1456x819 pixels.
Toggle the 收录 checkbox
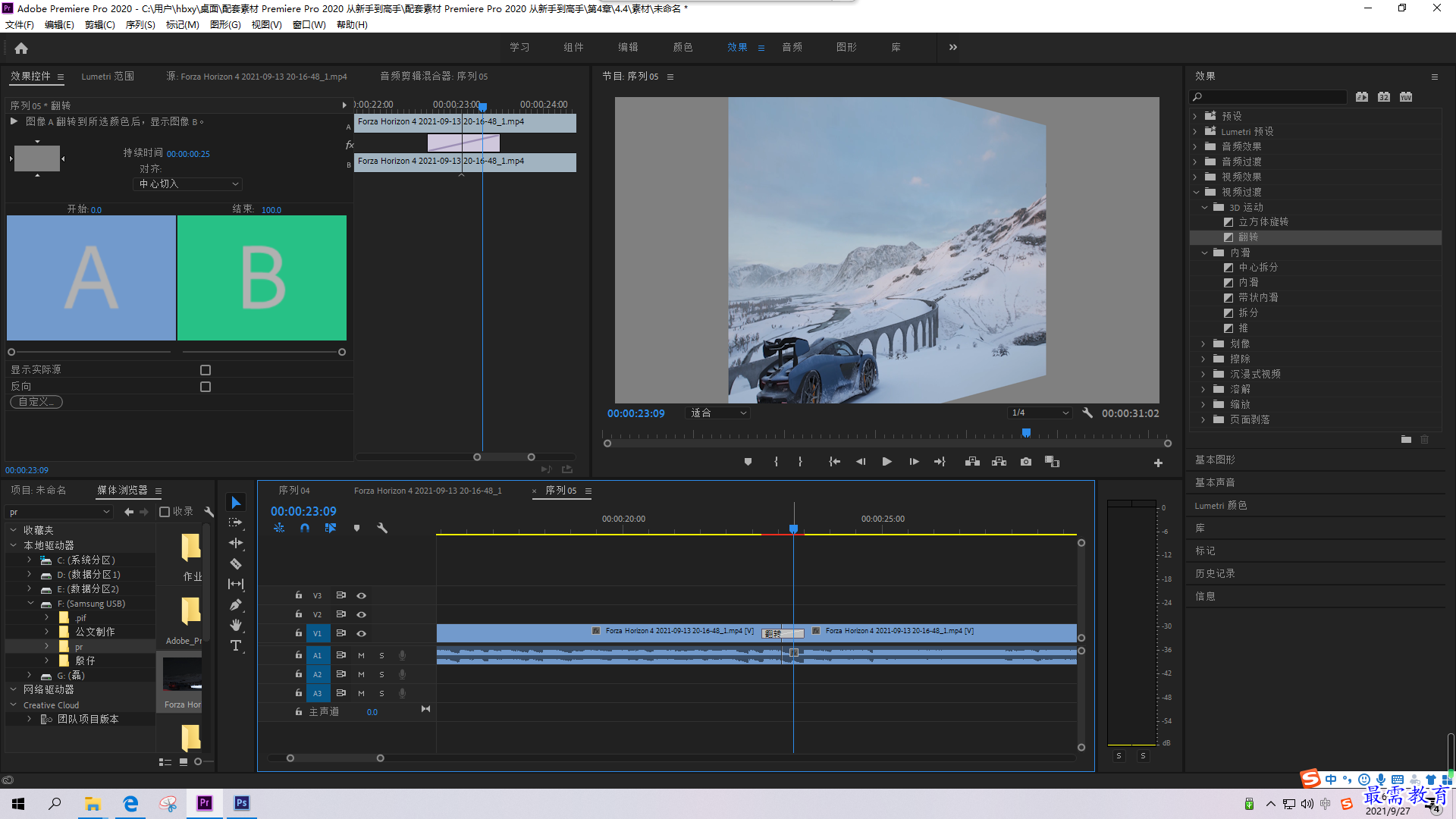pyautogui.click(x=165, y=512)
